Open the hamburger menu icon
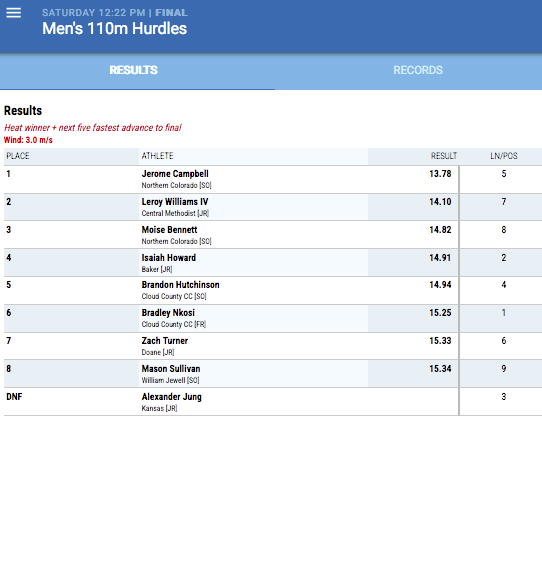This screenshot has height=567, width=542. tap(13, 13)
